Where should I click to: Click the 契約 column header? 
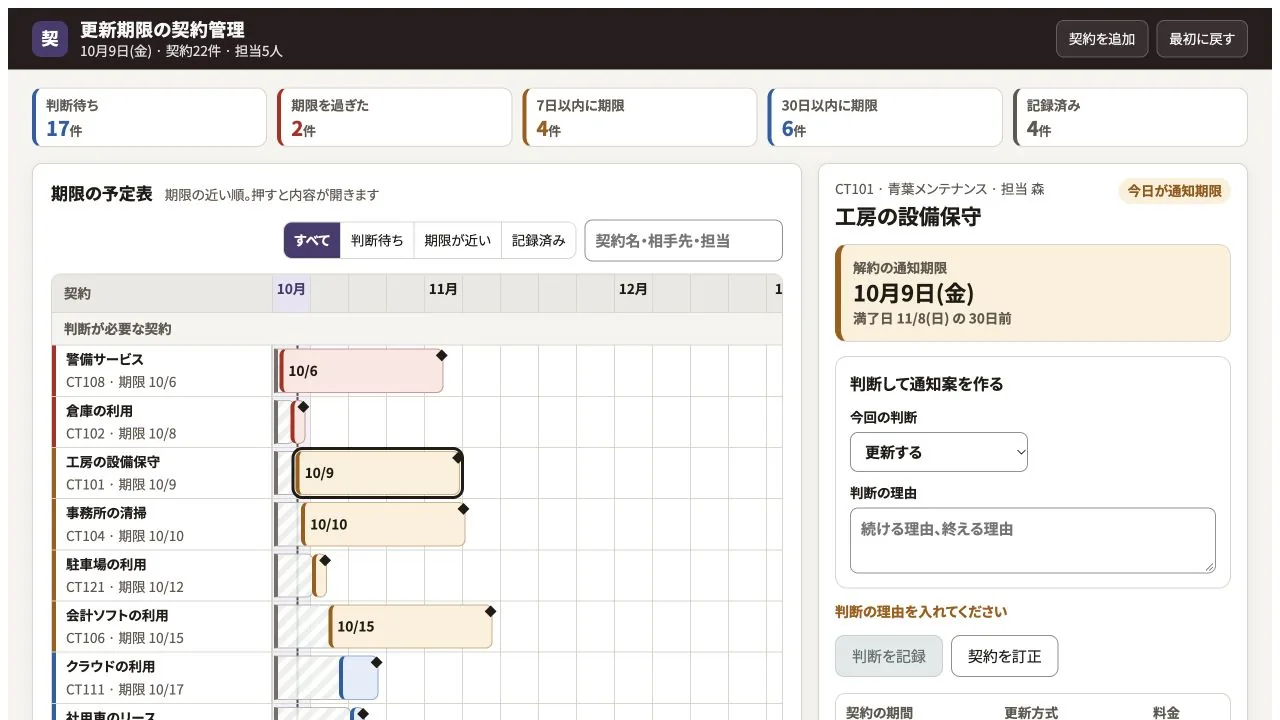pyautogui.click(x=162, y=293)
